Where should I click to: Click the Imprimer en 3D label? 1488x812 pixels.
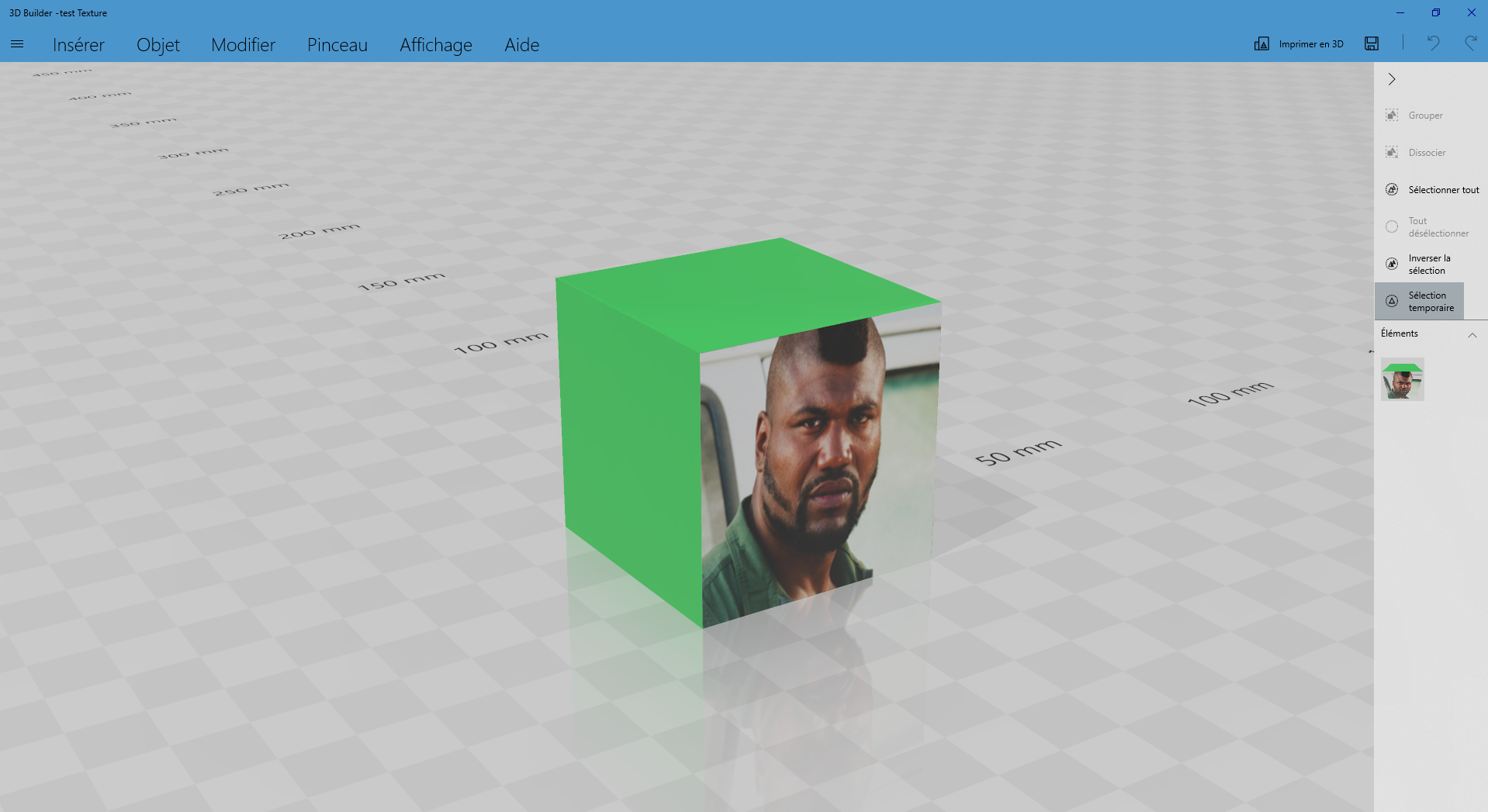(1311, 44)
